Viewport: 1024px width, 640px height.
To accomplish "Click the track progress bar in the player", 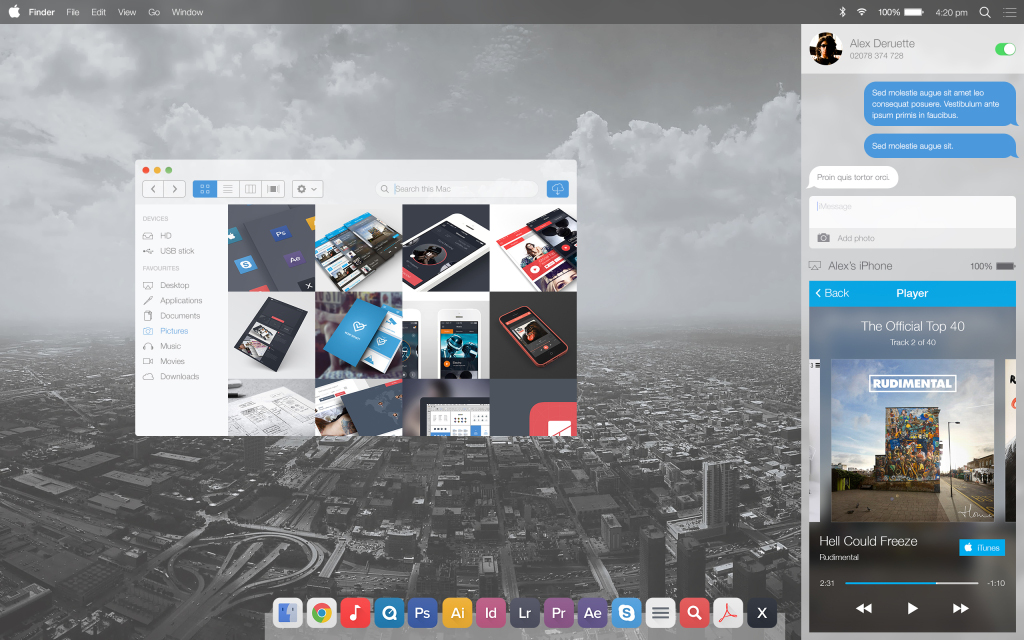I will [910, 583].
